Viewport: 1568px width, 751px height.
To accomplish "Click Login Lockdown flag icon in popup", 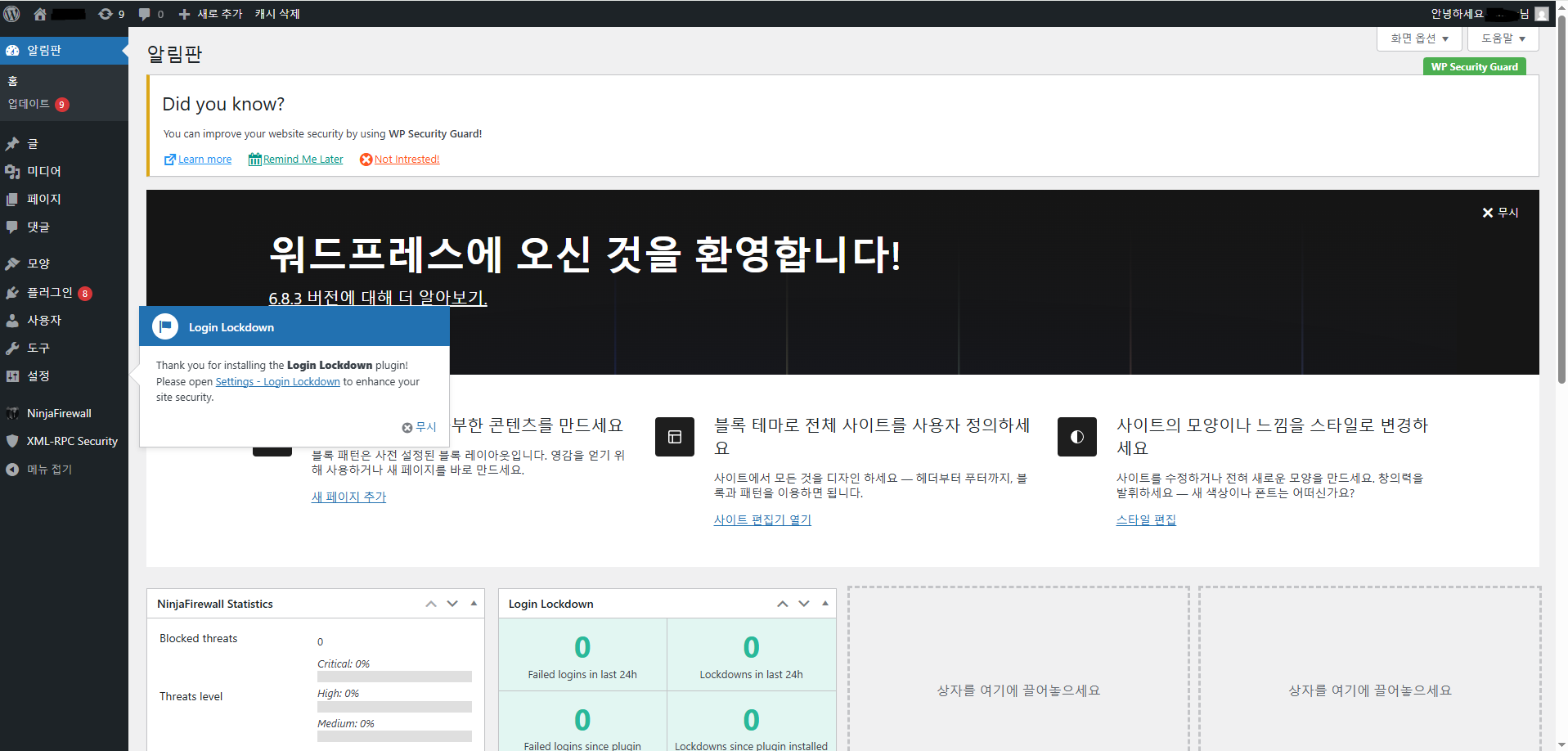I will pos(165,326).
